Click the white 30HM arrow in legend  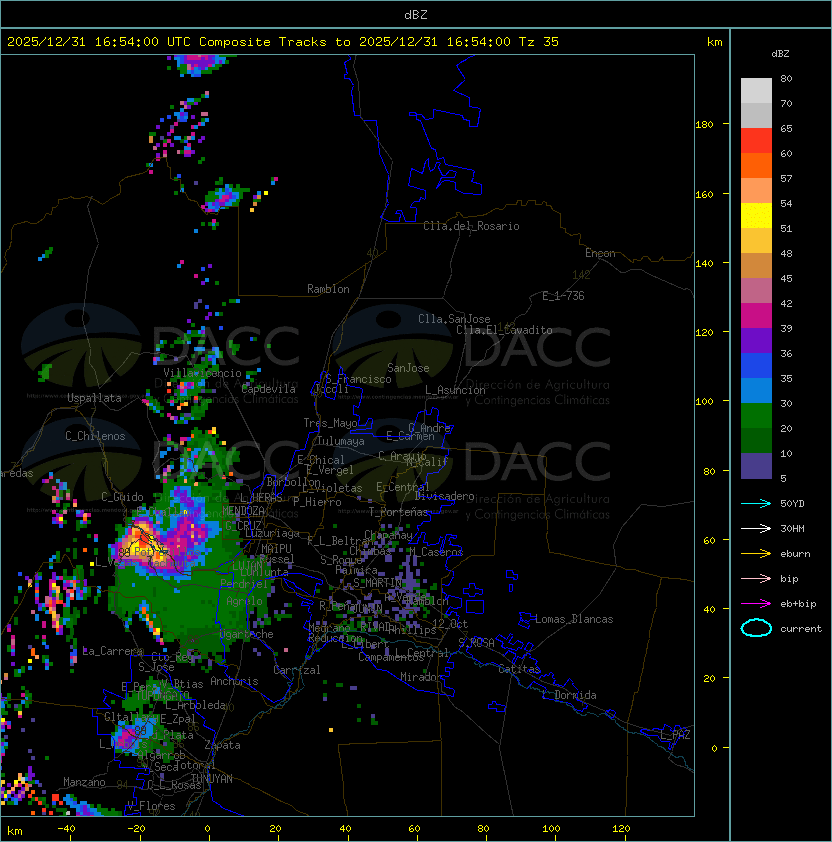pyautogui.click(x=756, y=528)
